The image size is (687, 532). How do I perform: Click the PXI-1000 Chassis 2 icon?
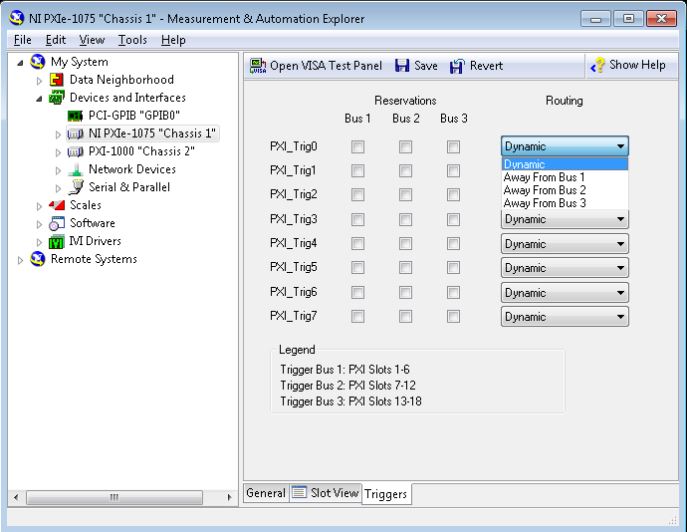(75, 152)
